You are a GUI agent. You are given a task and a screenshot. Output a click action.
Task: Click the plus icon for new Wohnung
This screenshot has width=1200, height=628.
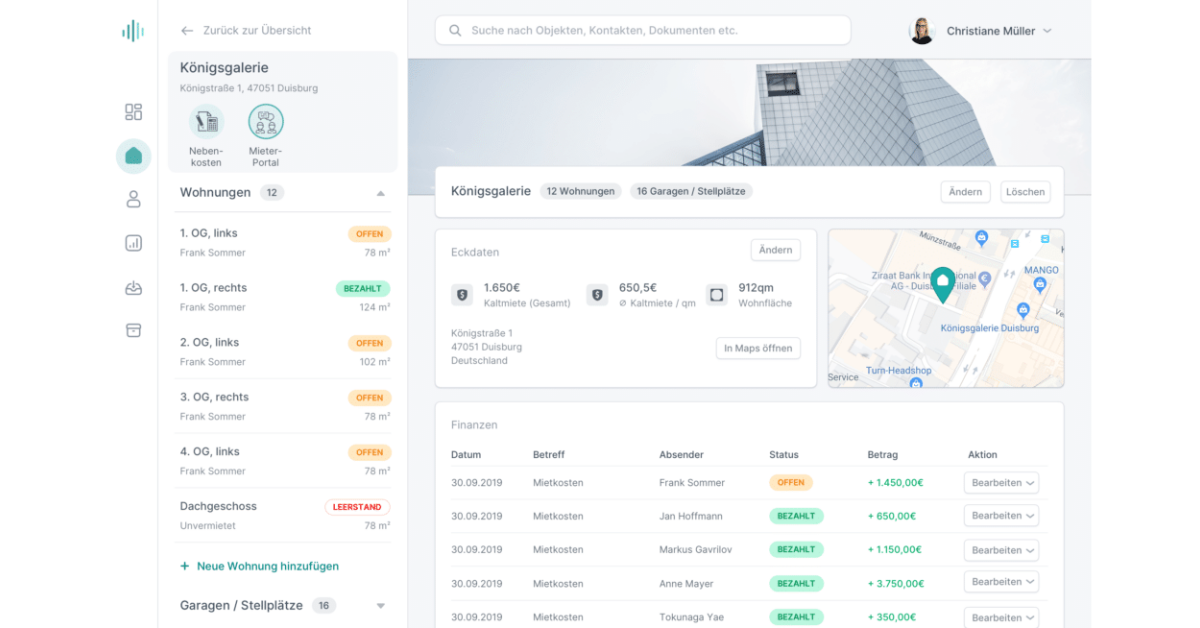185,566
